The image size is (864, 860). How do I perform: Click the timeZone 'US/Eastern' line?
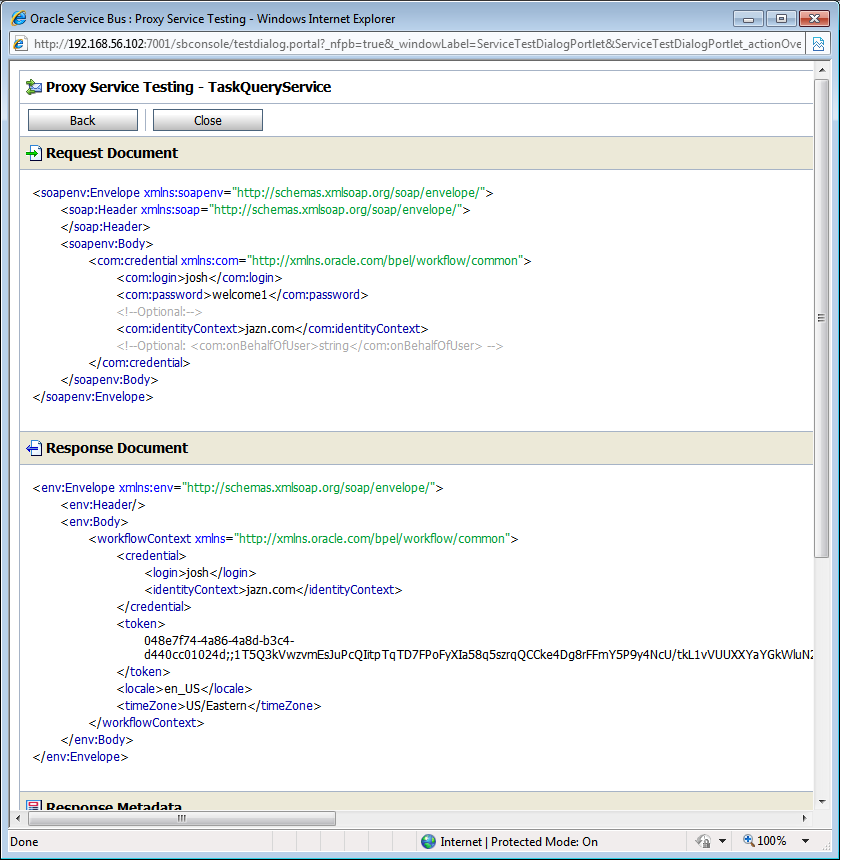point(219,706)
